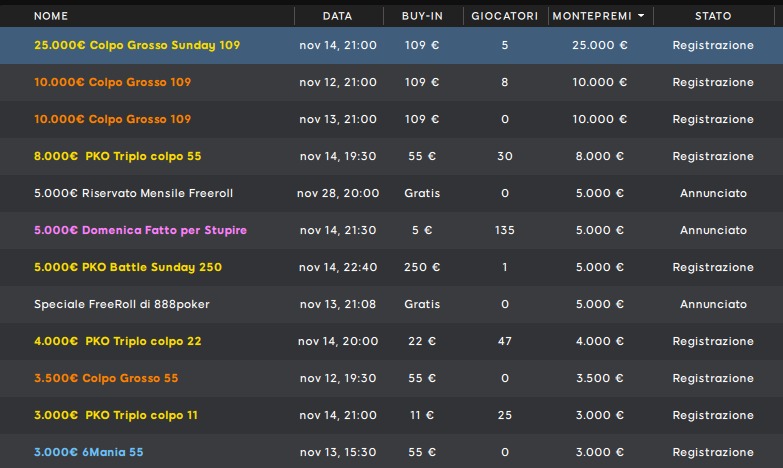Open 3.000€ PKO Triplo colpo 11
Viewport: 783px width, 468px height.
(x=116, y=415)
